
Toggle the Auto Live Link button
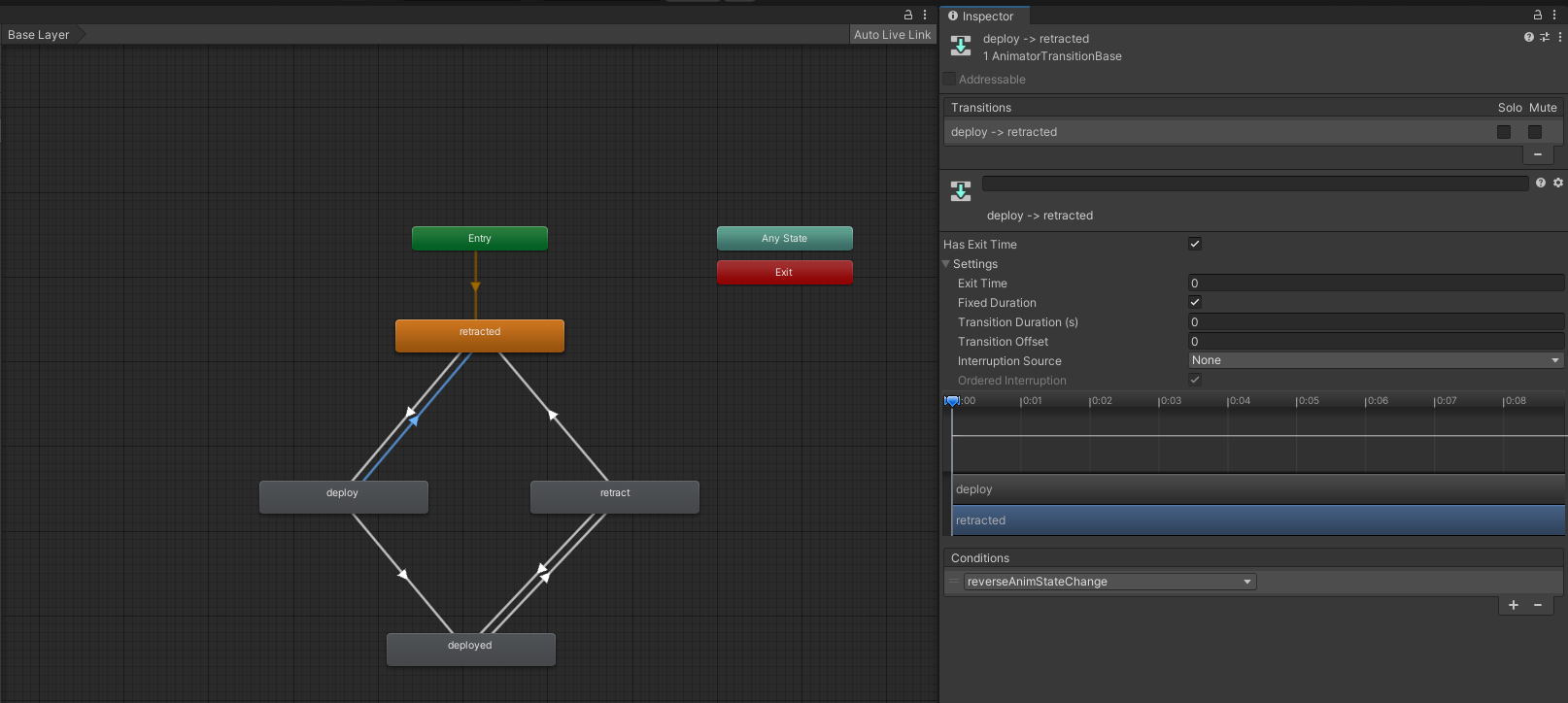click(x=892, y=35)
